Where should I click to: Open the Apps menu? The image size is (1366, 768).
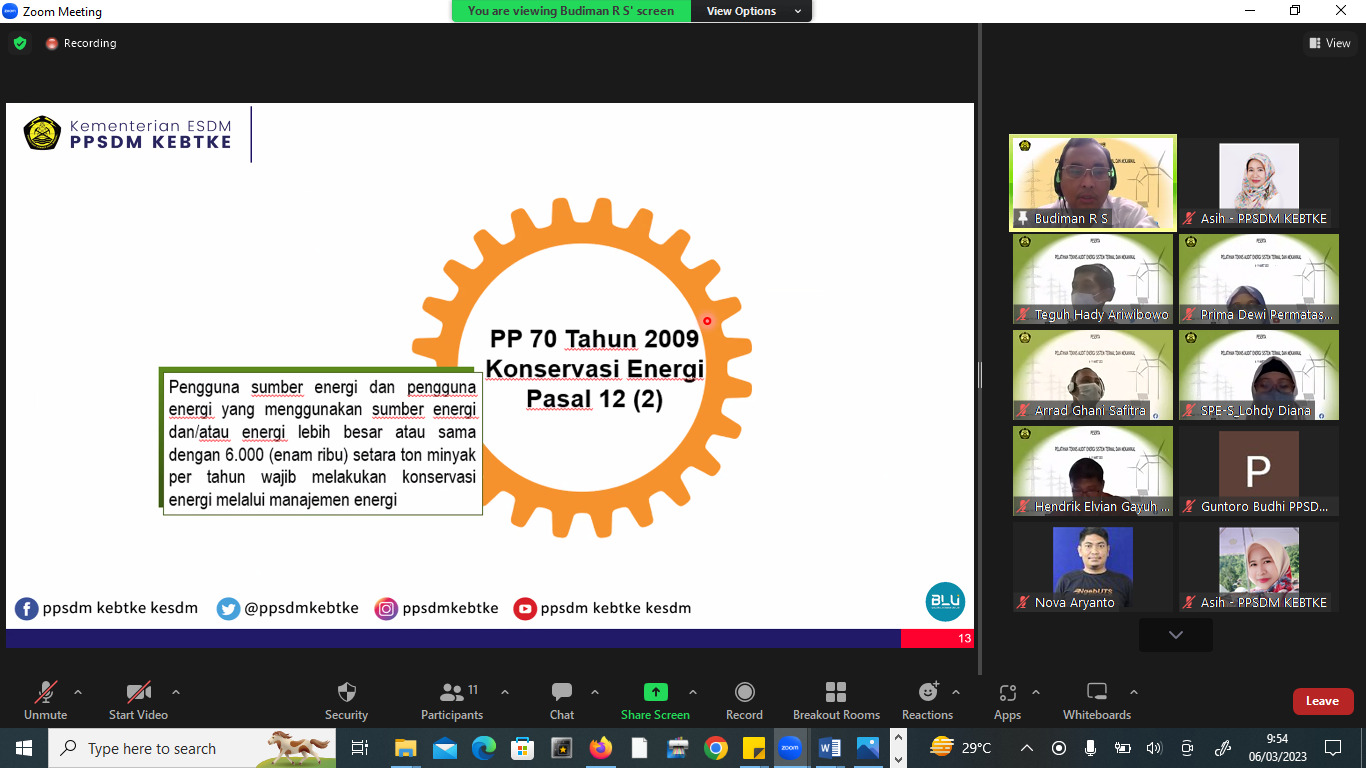pyautogui.click(x=1007, y=693)
